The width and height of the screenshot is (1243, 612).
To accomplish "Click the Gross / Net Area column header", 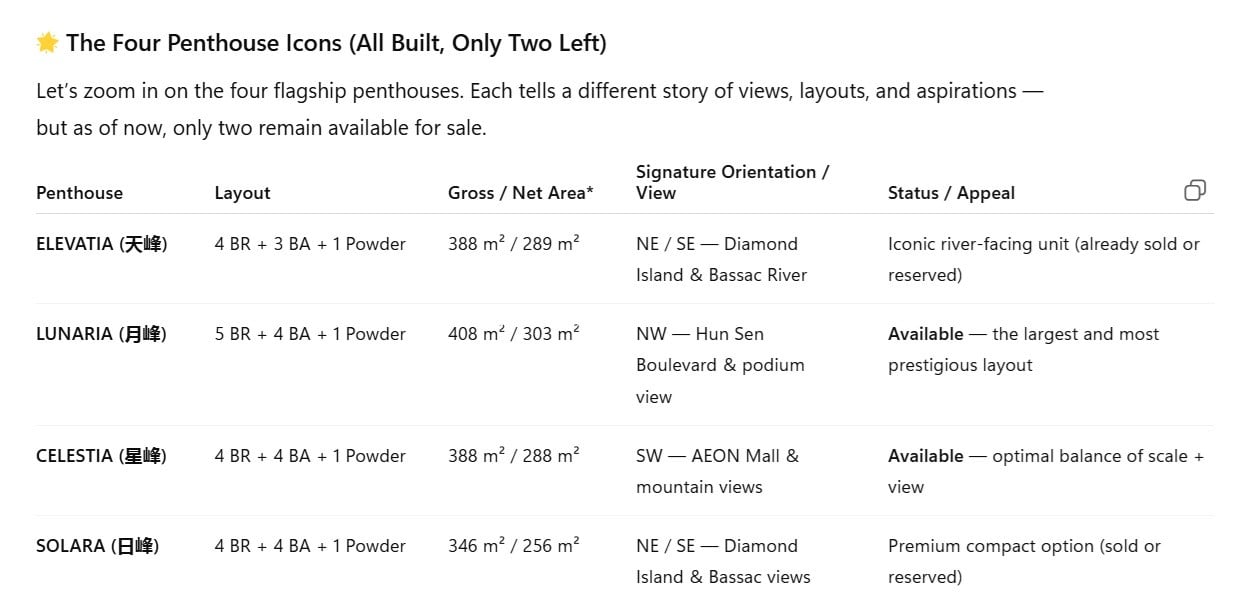I will click(521, 193).
